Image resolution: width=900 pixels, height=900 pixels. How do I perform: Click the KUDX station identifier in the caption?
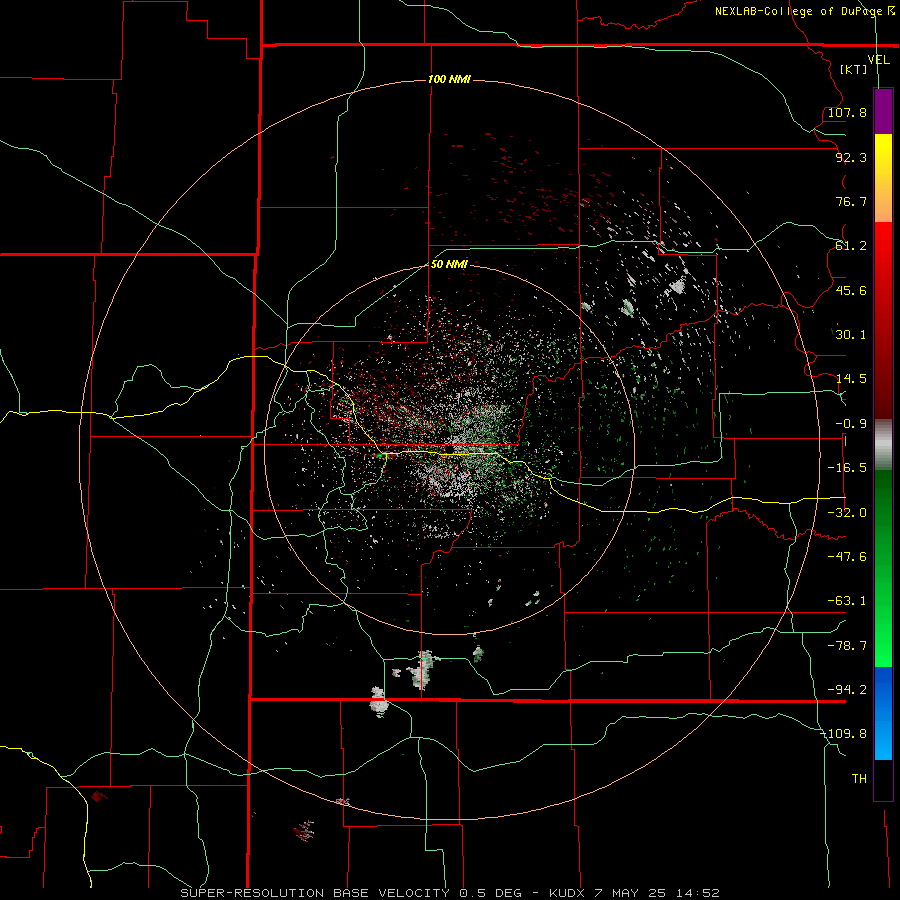coord(568,893)
